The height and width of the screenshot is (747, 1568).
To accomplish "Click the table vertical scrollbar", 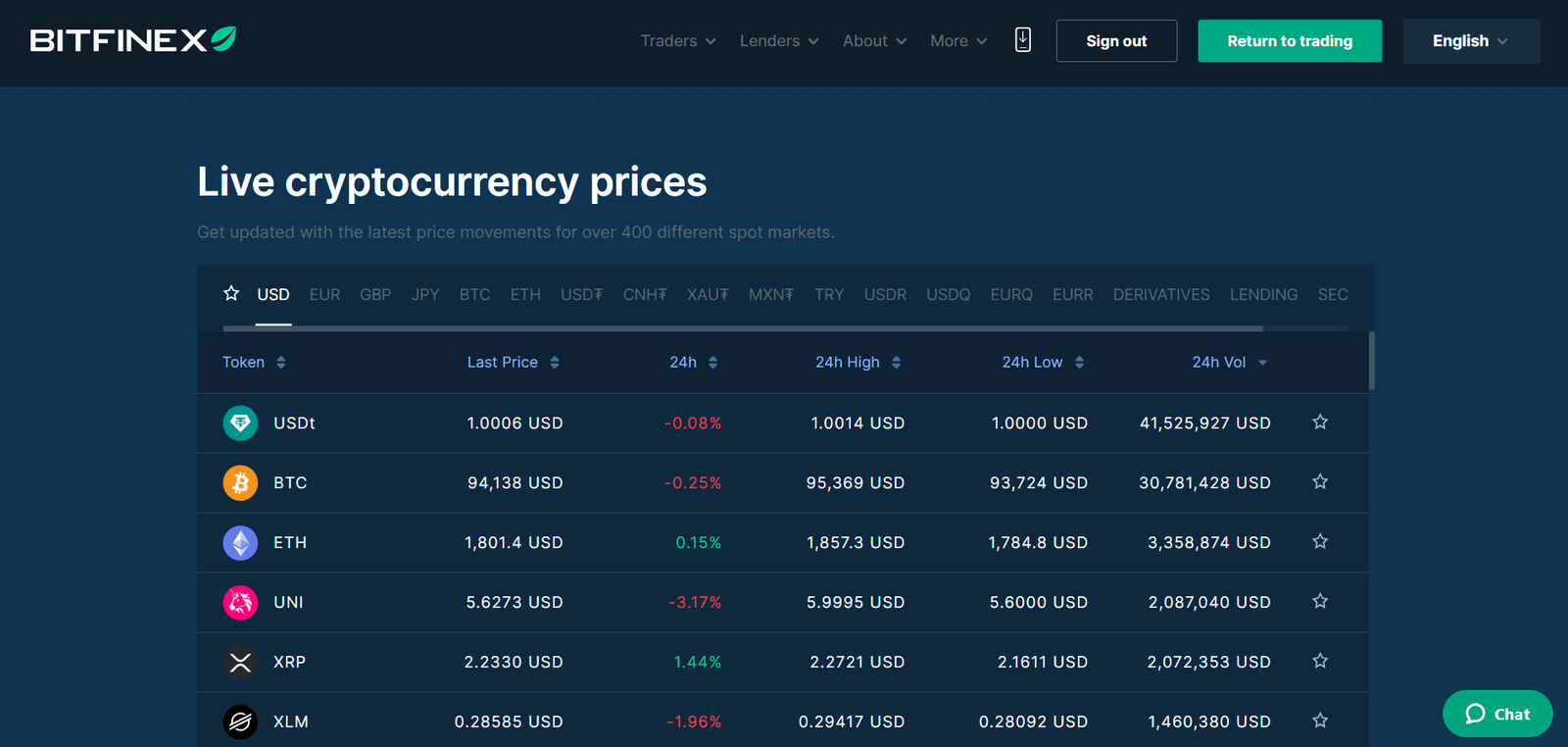I will [x=1371, y=361].
